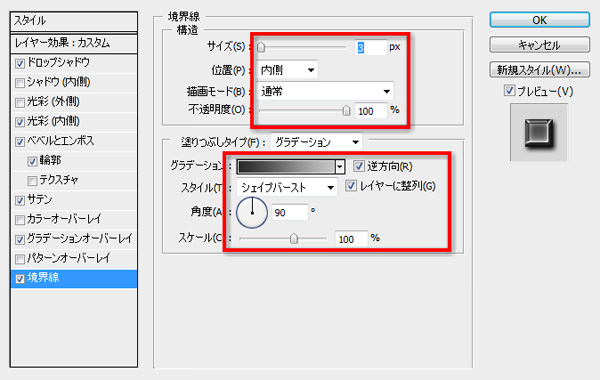Click the サイズ(S) slider handle
This screenshot has width=600, height=380.
261,47
